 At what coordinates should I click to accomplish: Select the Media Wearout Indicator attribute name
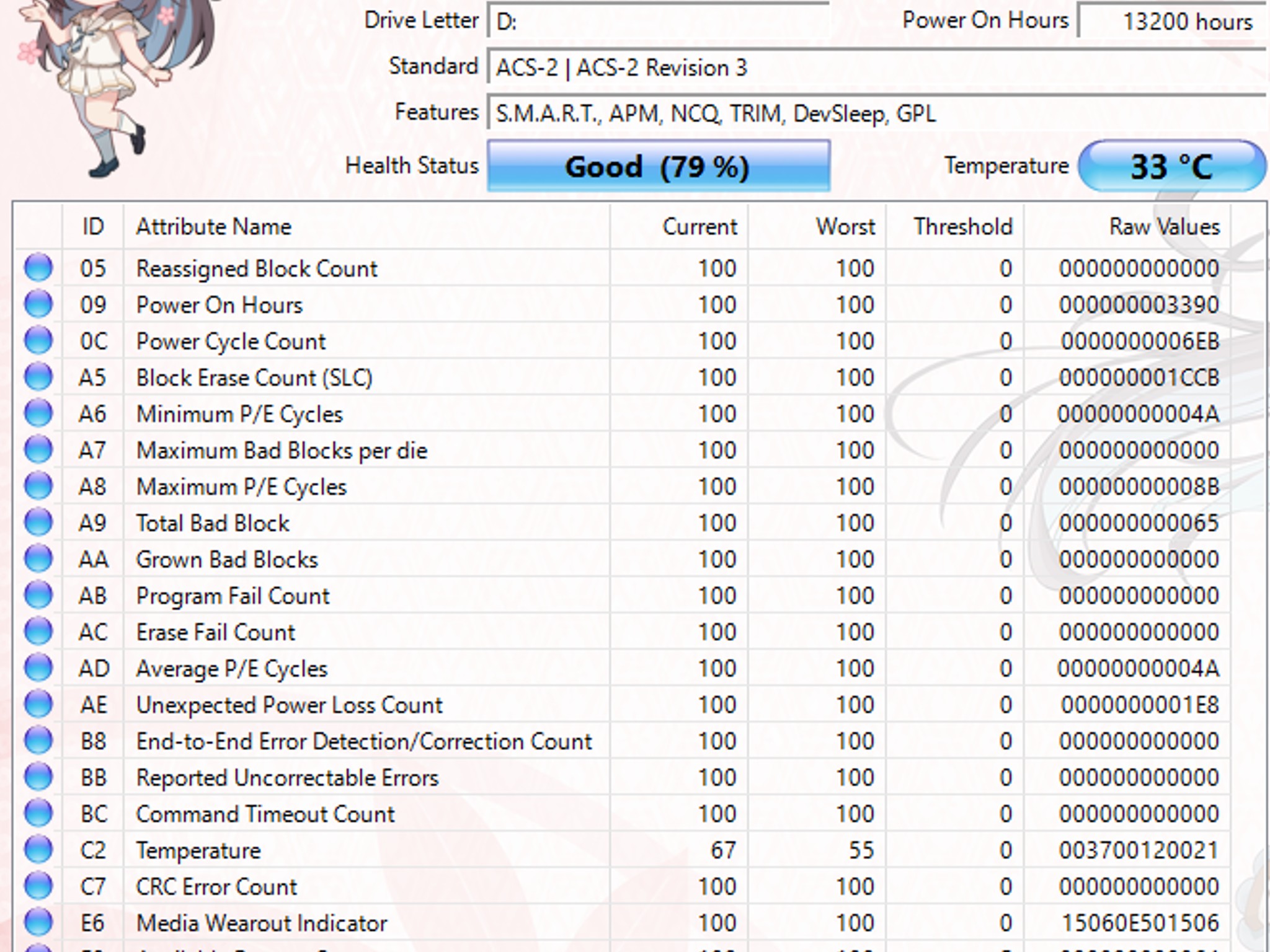click(x=262, y=923)
